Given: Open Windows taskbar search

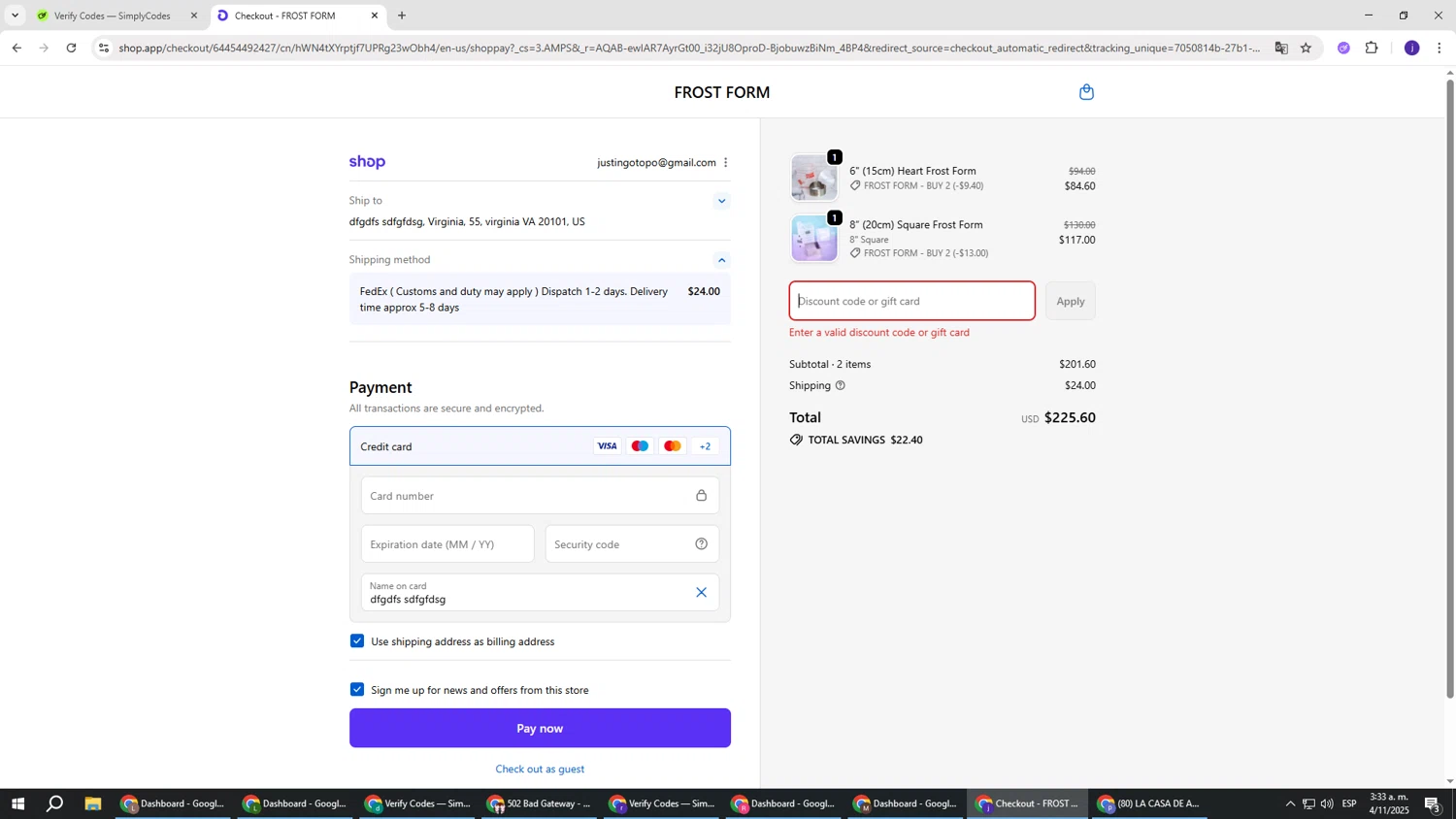Looking at the screenshot, I should point(55,803).
